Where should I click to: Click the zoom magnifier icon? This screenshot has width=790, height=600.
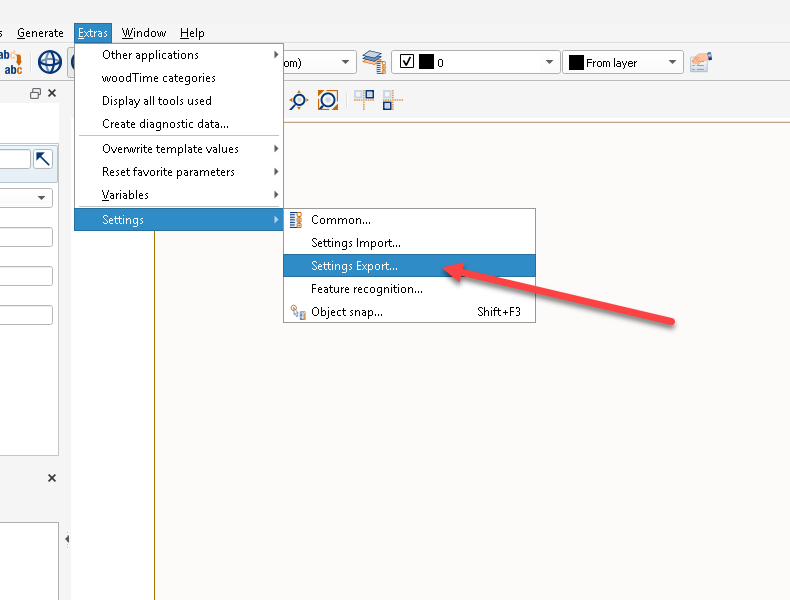[x=298, y=100]
